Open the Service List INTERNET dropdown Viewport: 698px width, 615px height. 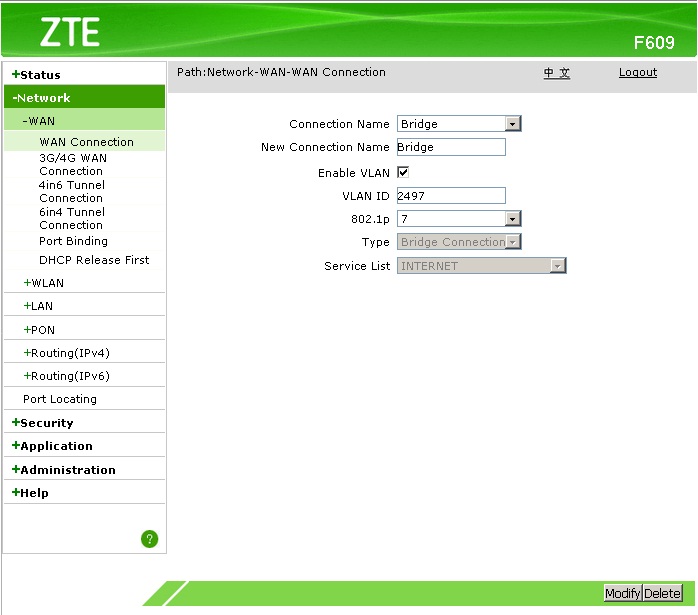coord(482,266)
